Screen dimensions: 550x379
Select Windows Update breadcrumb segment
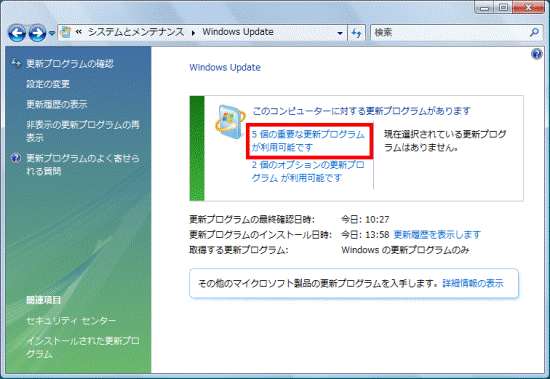(238, 32)
